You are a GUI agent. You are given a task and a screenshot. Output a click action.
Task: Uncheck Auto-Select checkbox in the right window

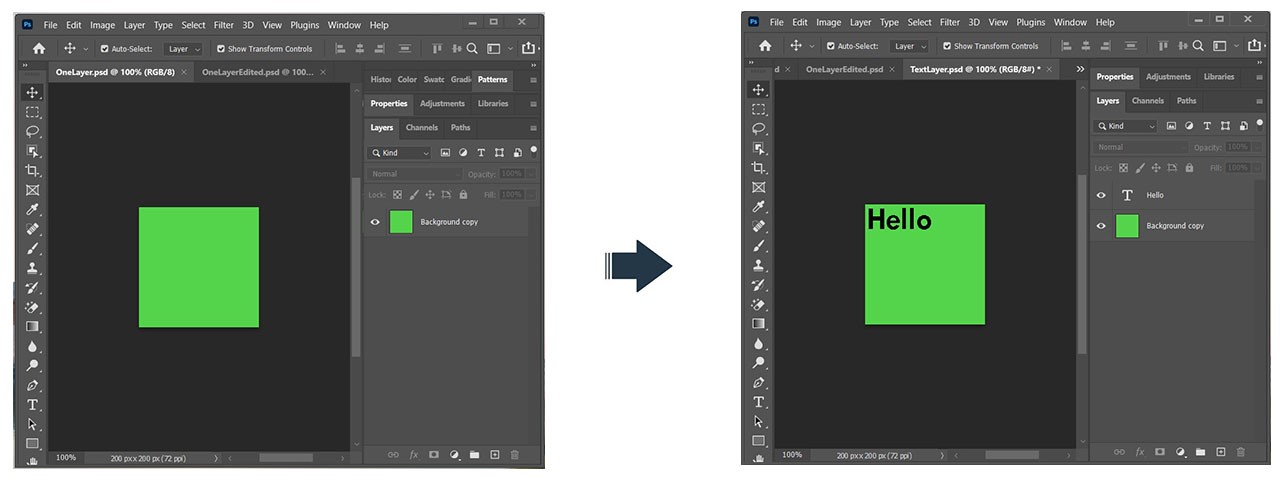pos(831,46)
